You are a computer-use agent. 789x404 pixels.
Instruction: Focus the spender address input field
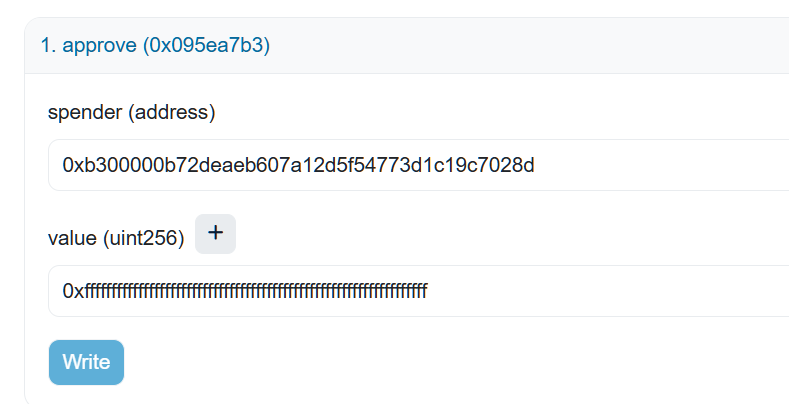400,165
